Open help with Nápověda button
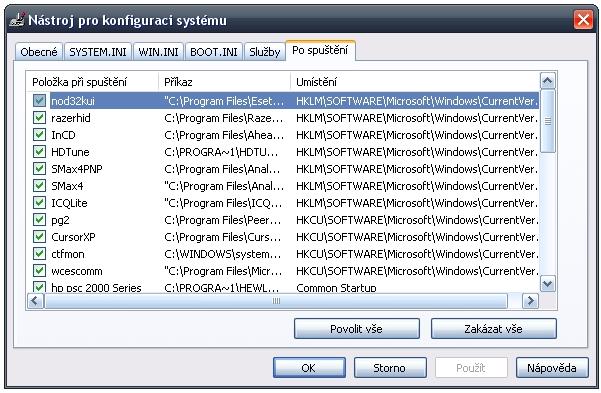 tap(552, 368)
